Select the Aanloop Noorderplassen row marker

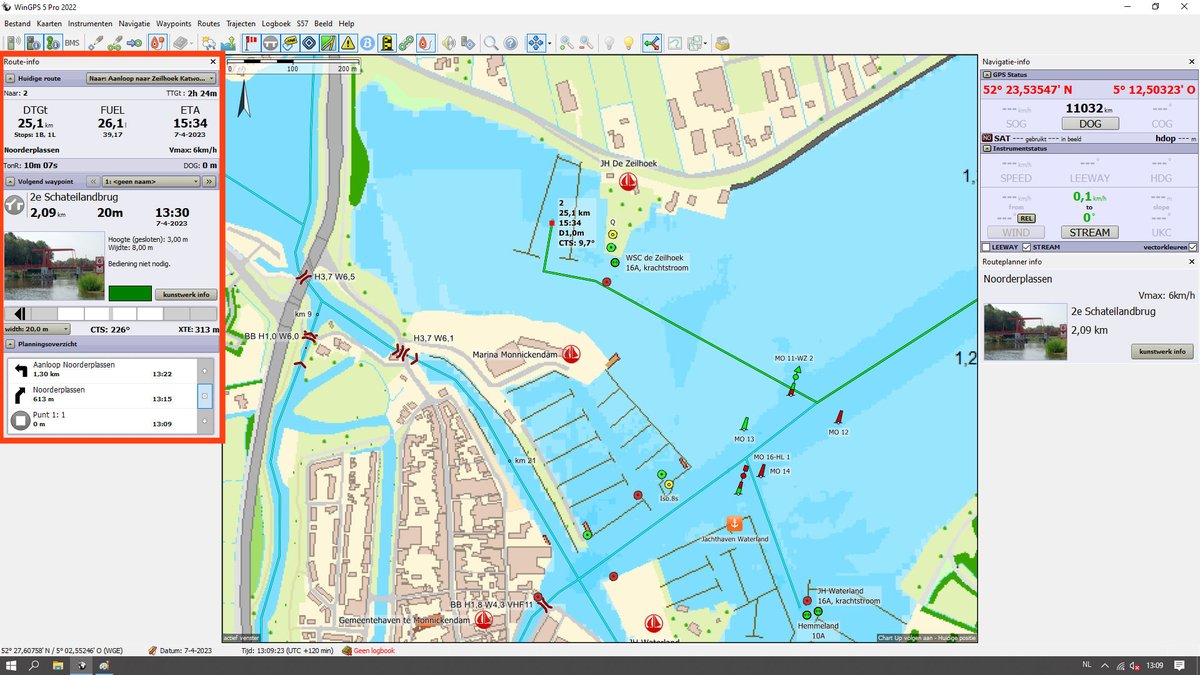click(205, 370)
